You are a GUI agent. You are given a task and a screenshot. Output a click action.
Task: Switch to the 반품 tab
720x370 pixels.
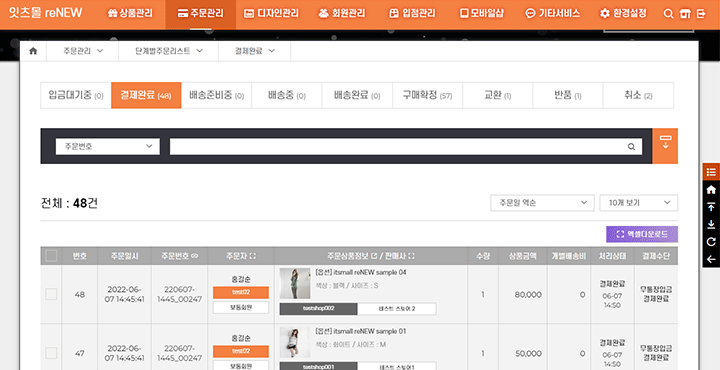[568, 95]
